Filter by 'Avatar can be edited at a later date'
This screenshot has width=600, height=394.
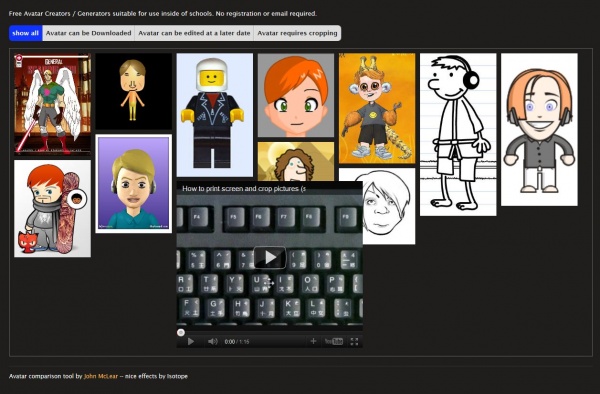tap(194, 33)
